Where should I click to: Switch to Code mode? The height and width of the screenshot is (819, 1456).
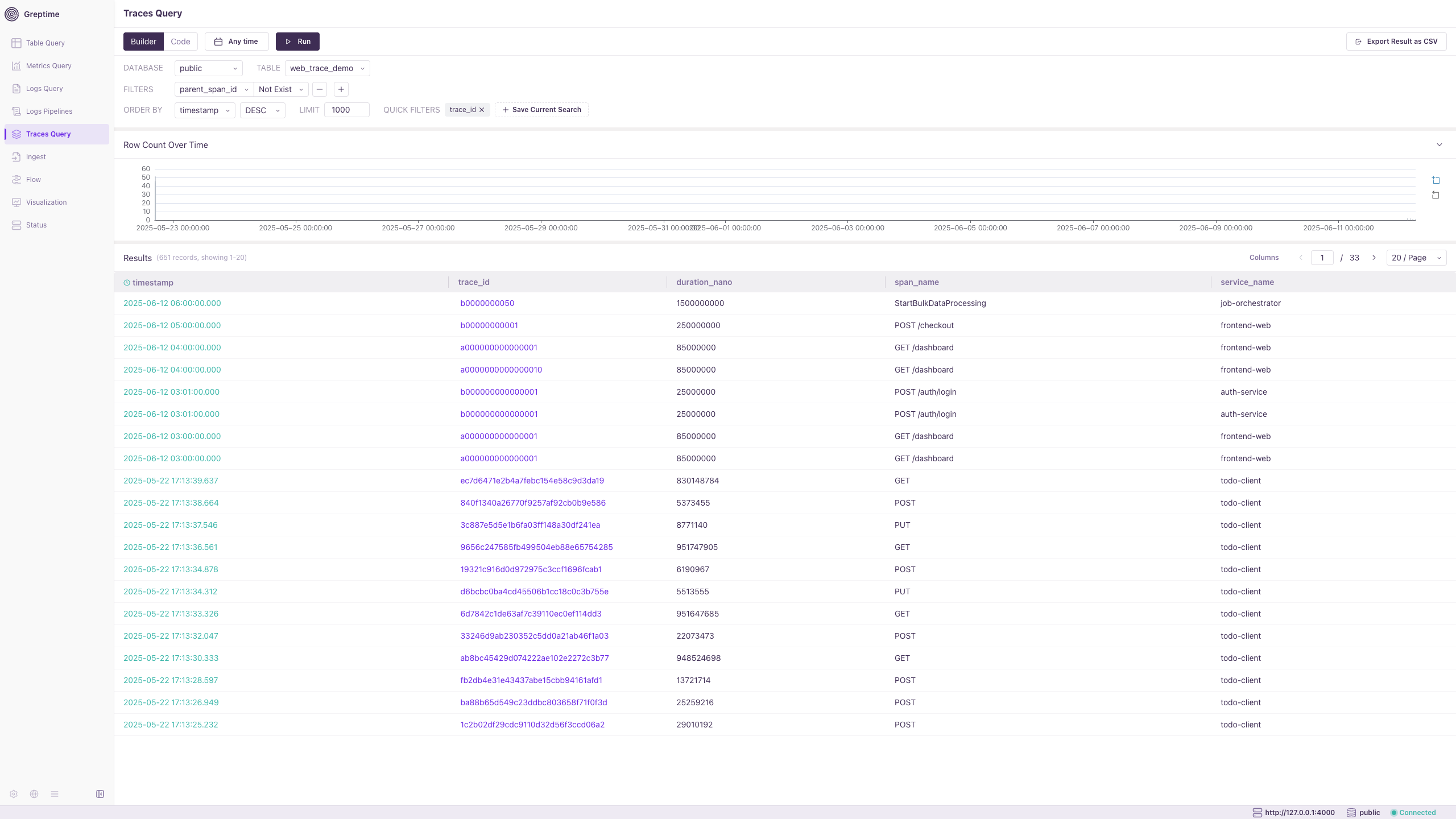[180, 42]
